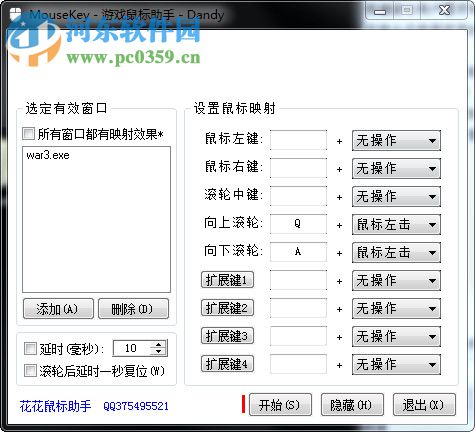Open the 扩展键2 action dropdown

tap(396, 308)
